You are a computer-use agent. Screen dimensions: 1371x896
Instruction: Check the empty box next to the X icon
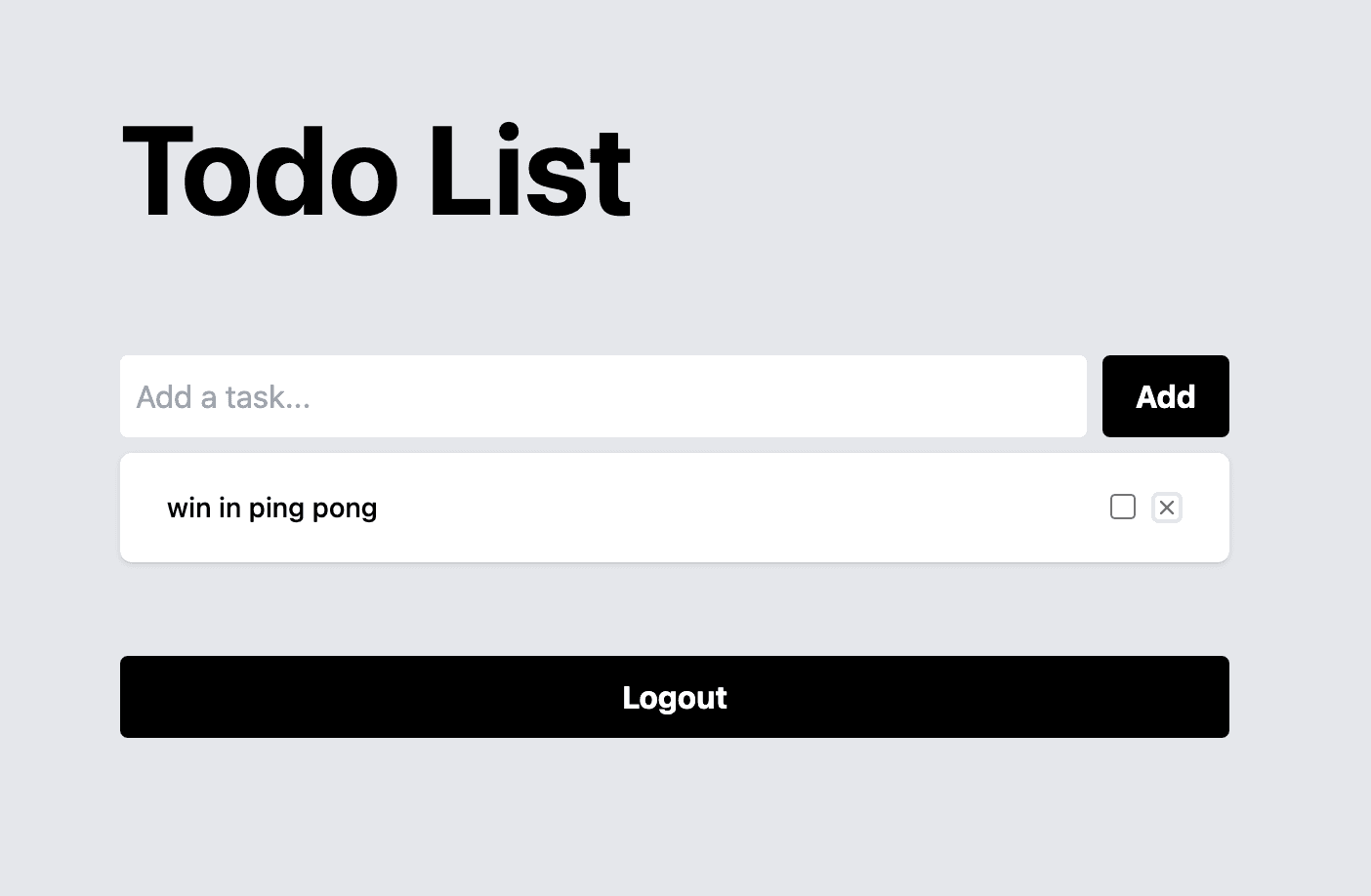coord(1123,507)
